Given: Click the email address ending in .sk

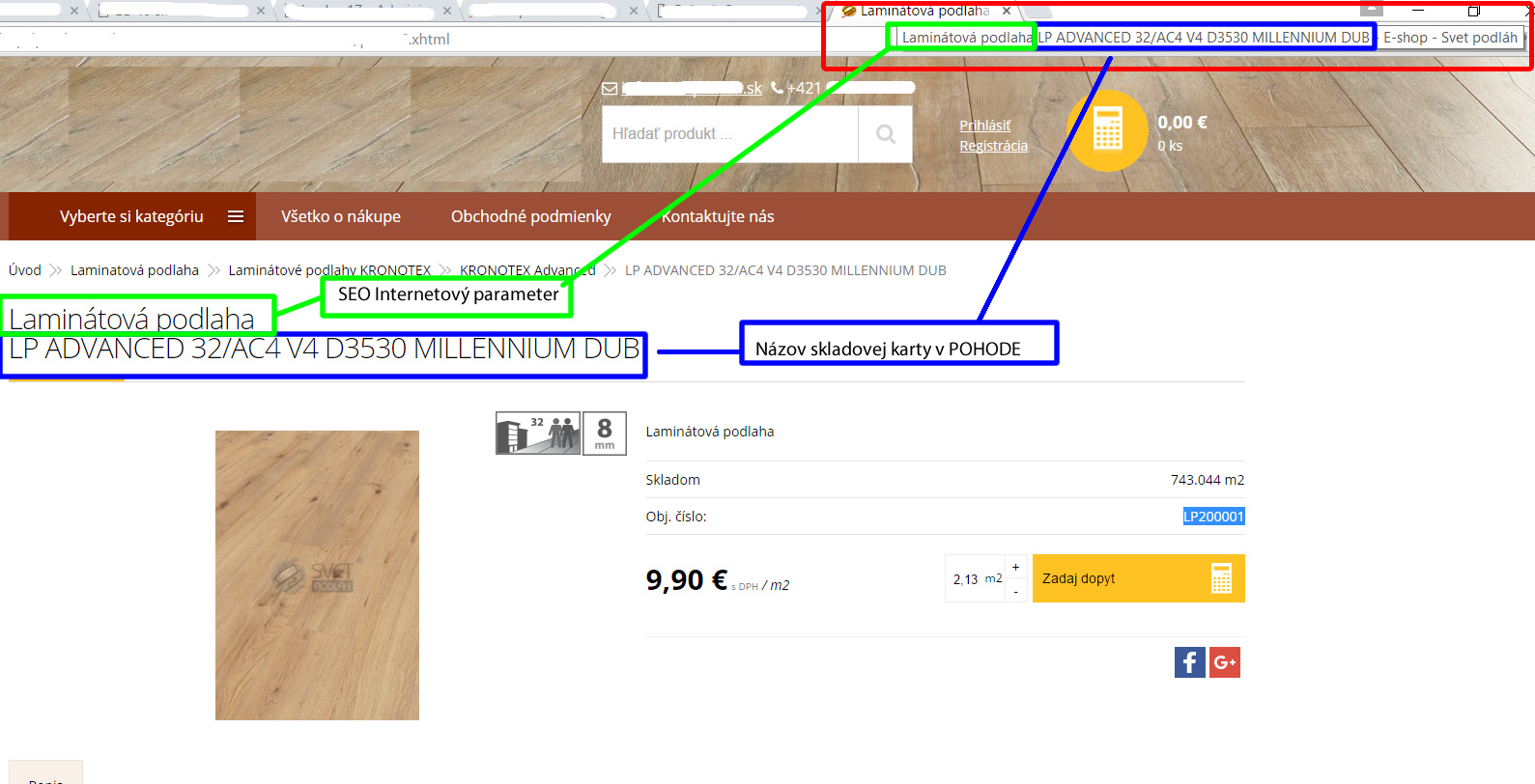Looking at the screenshot, I should coord(692,89).
